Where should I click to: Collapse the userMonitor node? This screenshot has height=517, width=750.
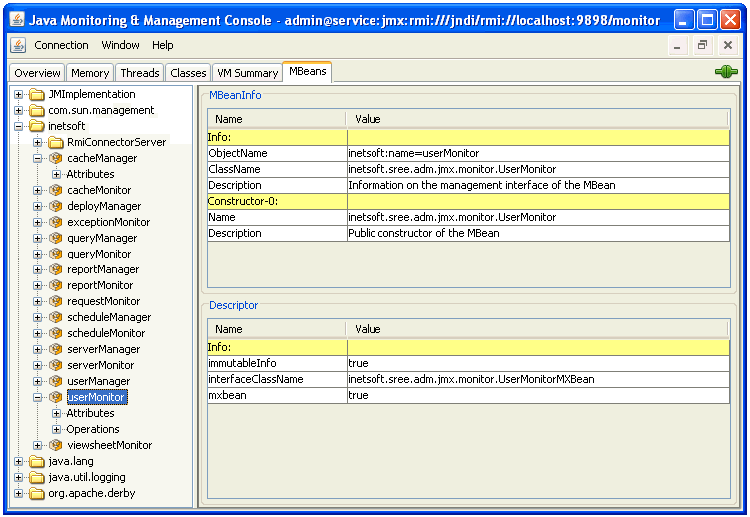[x=37, y=397]
